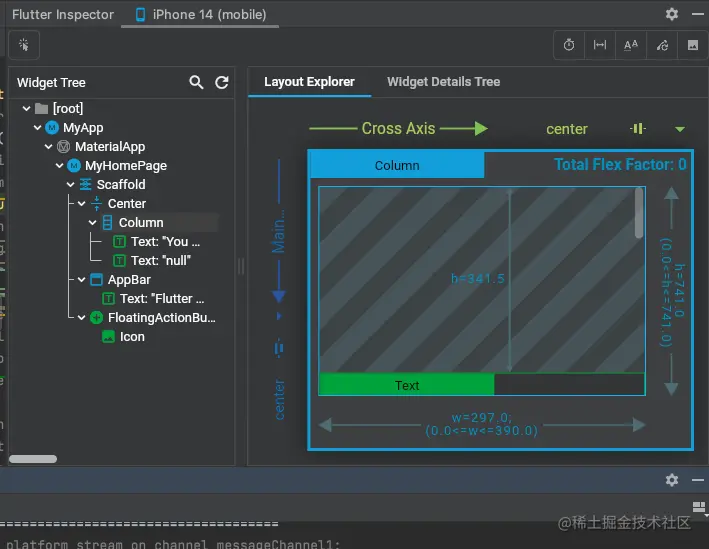Collapse the Scaffold node
709x549 pixels.
71,185
